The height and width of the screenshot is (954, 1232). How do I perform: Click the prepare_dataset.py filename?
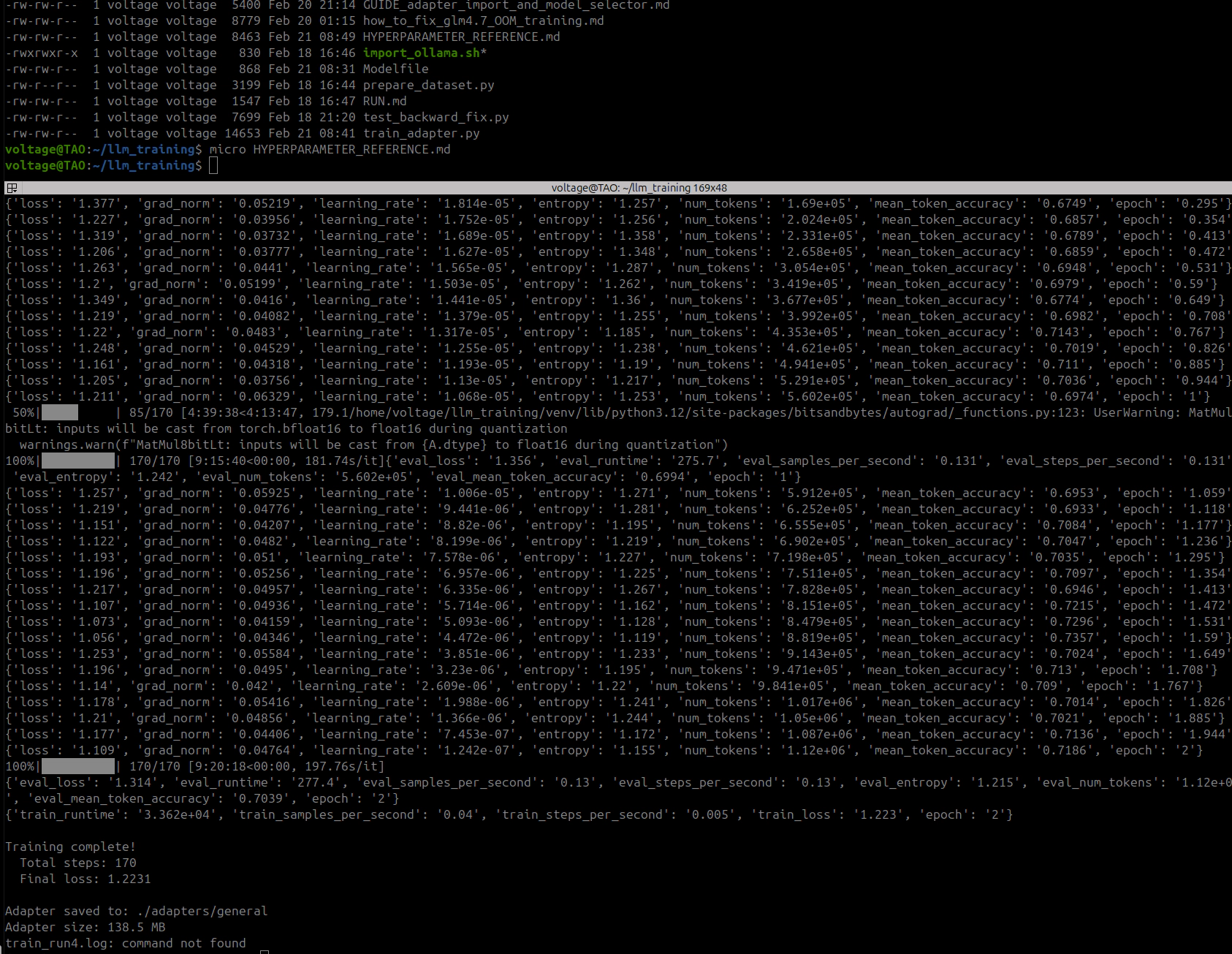[x=428, y=85]
